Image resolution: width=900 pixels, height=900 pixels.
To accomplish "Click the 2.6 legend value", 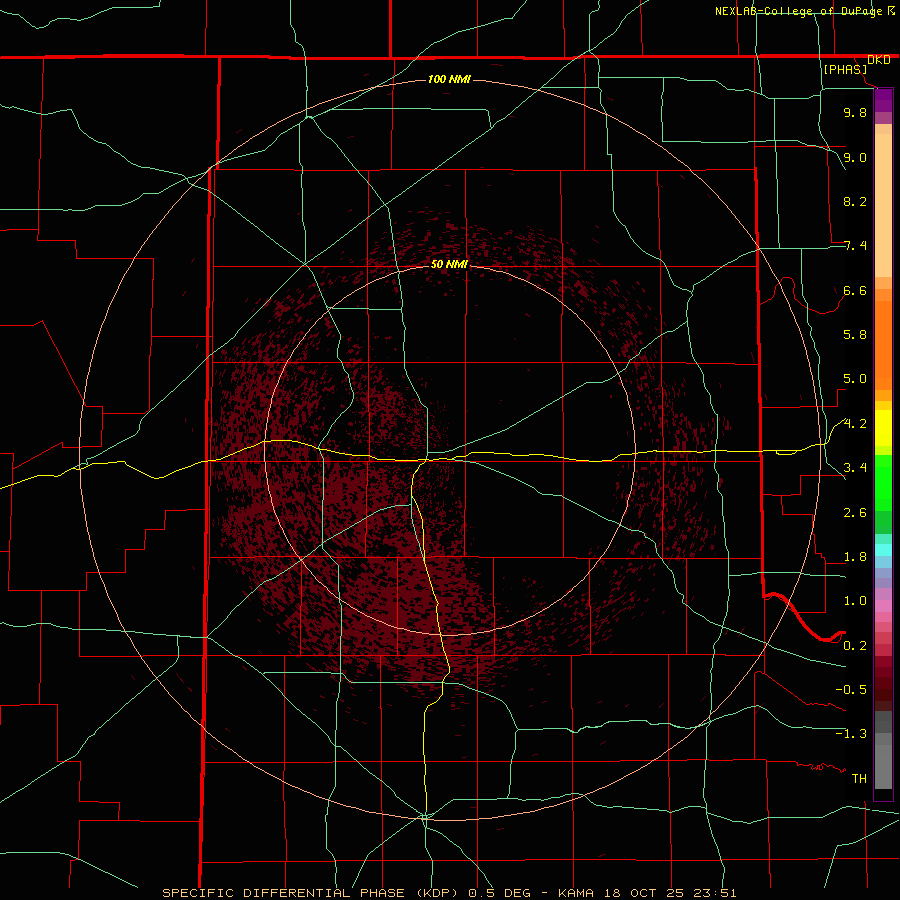I will tap(855, 513).
